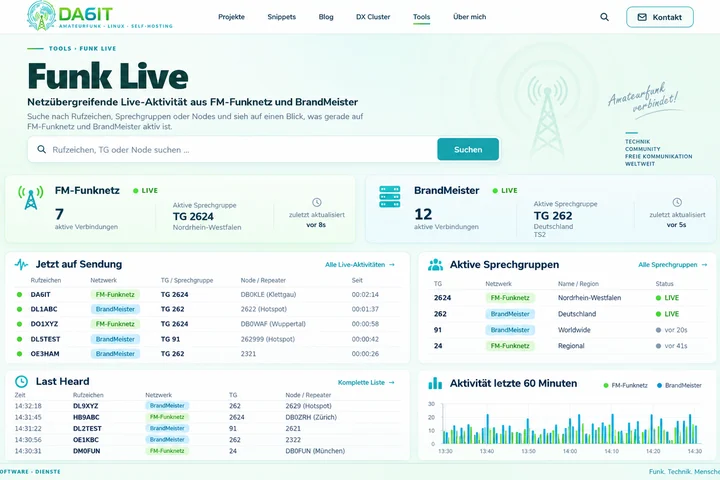The image size is (720, 480).
Task: Open Alle Live-Aktivitäten link
Action: click(360, 265)
